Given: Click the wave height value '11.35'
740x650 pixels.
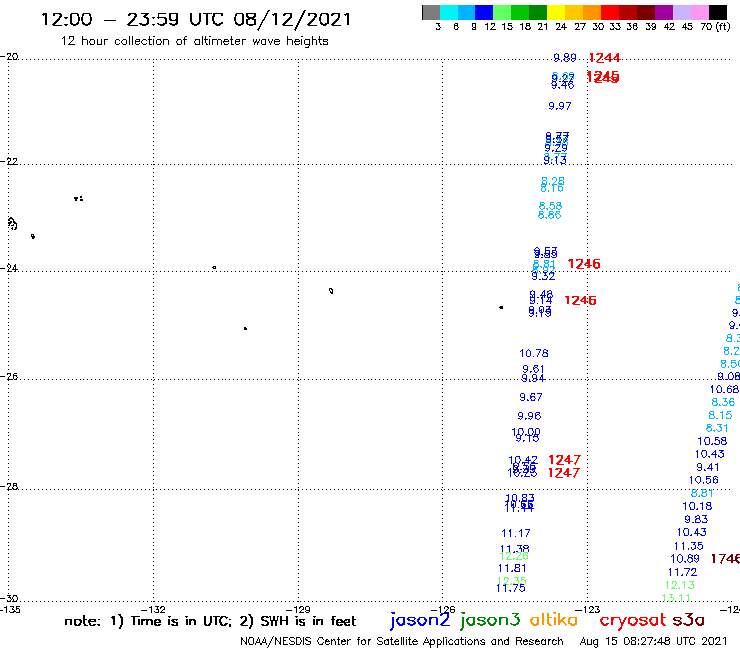Looking at the screenshot, I should [689, 546].
